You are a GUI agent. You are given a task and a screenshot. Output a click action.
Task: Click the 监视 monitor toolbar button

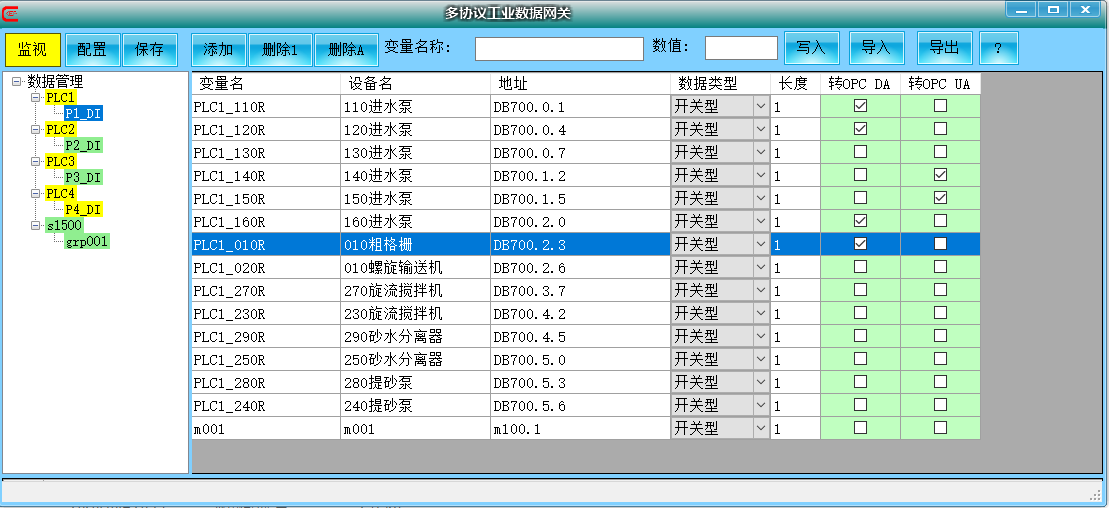tap(33, 49)
